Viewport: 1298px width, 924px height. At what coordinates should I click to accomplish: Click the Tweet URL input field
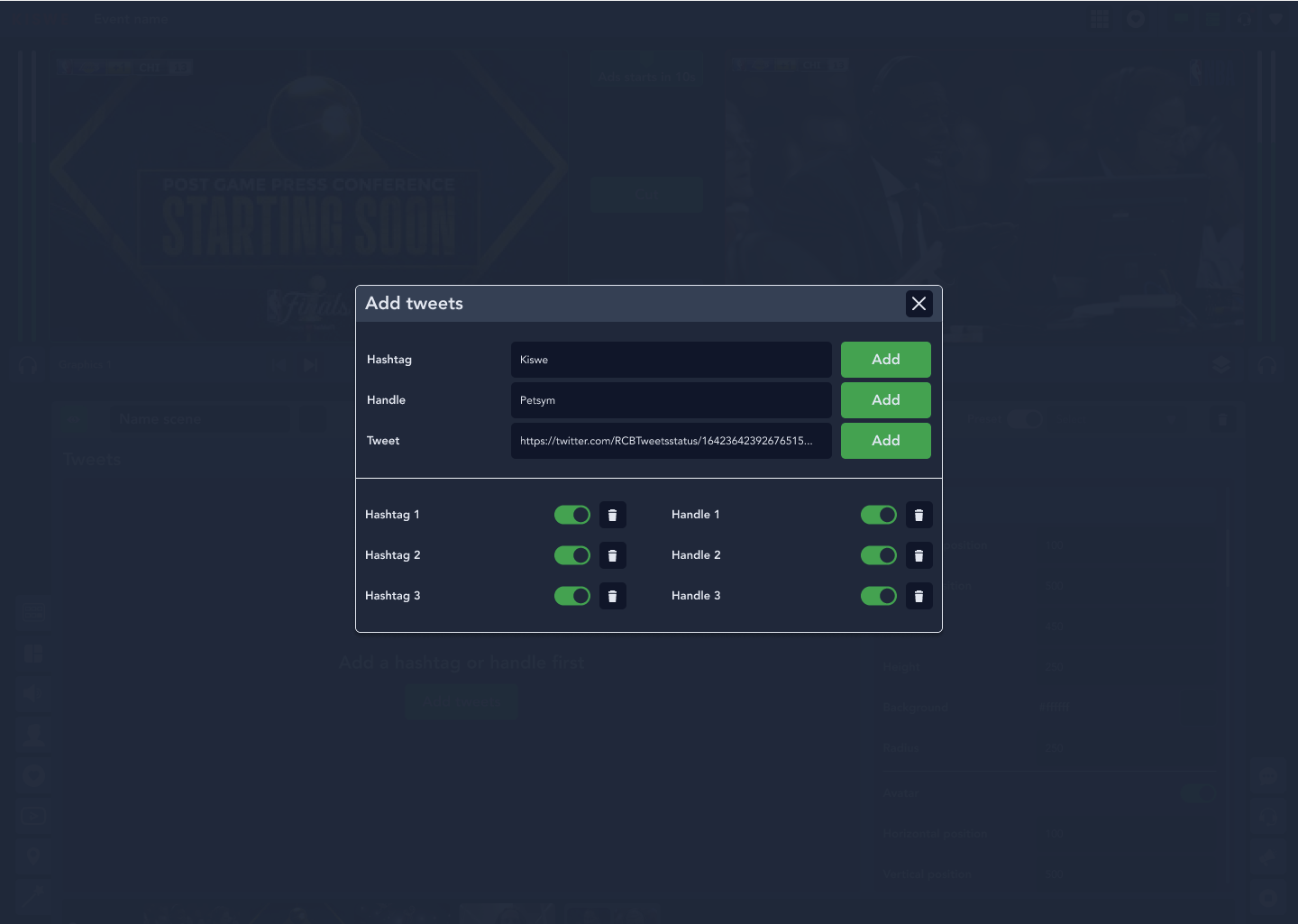(671, 441)
